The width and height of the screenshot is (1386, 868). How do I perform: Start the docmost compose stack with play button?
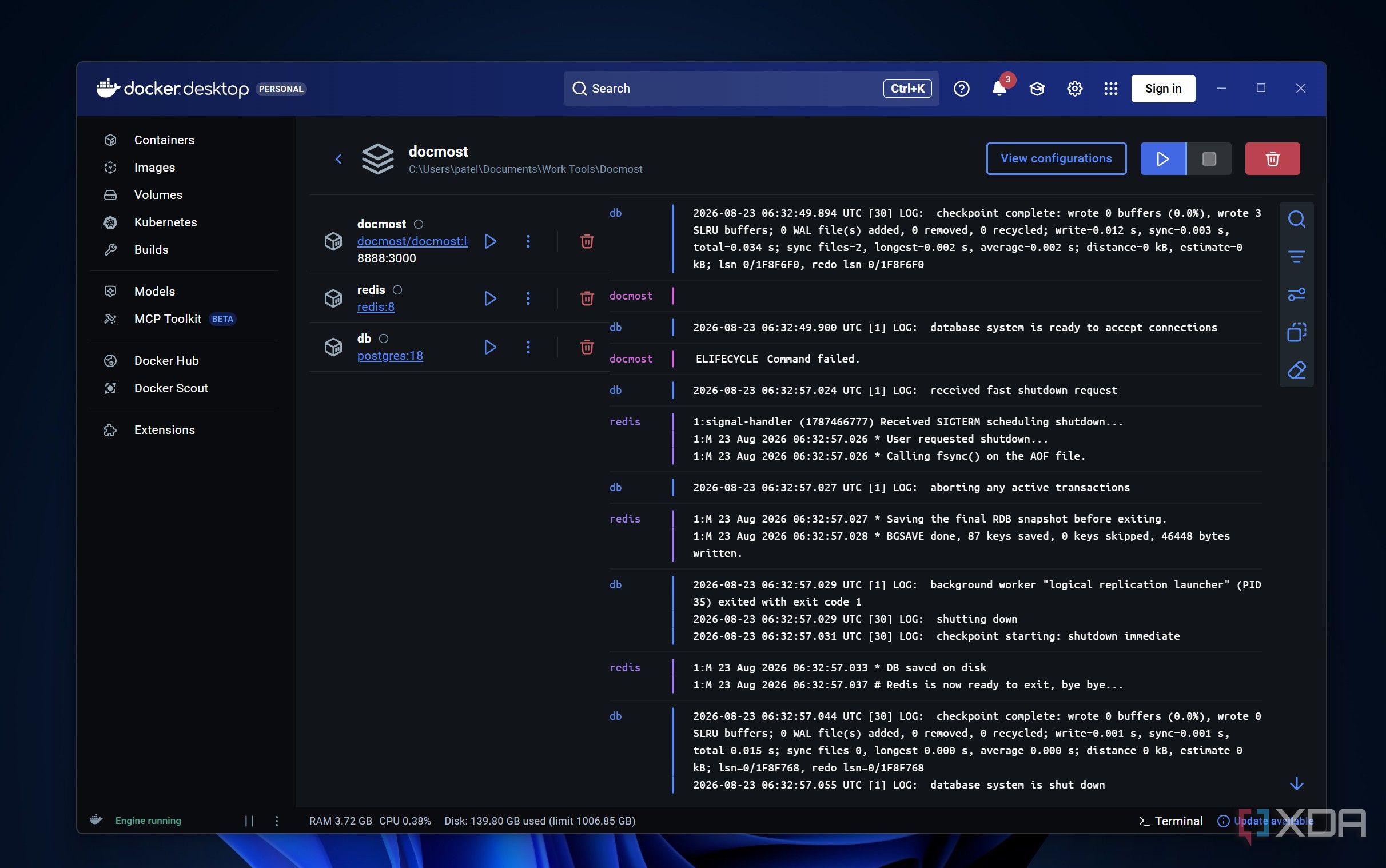point(1163,159)
